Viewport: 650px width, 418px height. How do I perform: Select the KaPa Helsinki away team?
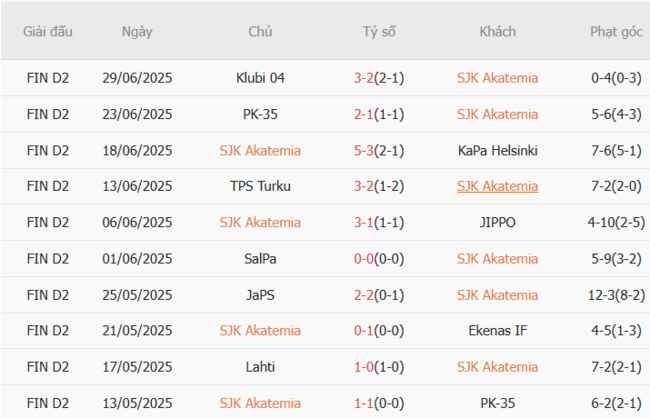(497, 151)
